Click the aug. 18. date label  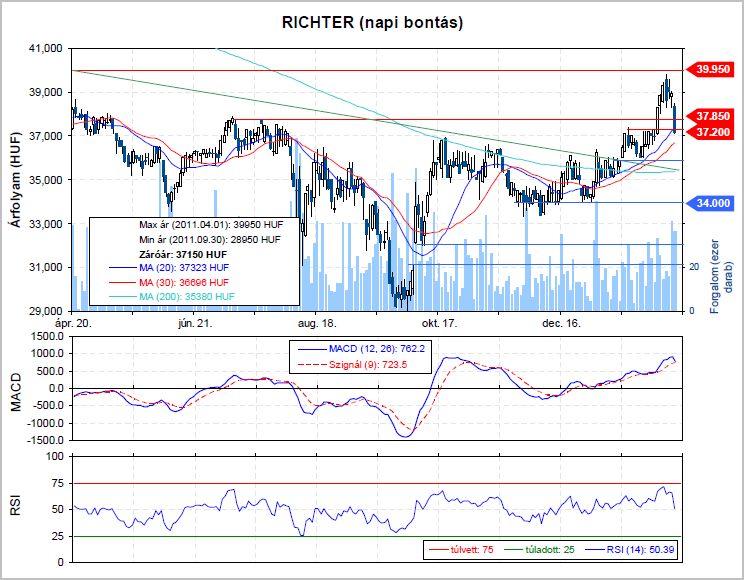(317, 324)
